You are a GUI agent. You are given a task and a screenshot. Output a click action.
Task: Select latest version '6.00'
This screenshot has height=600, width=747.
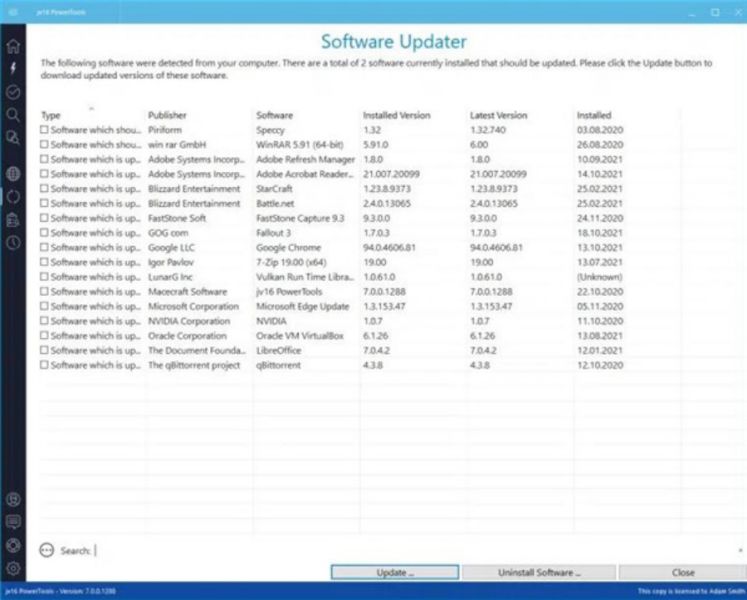[x=479, y=144]
